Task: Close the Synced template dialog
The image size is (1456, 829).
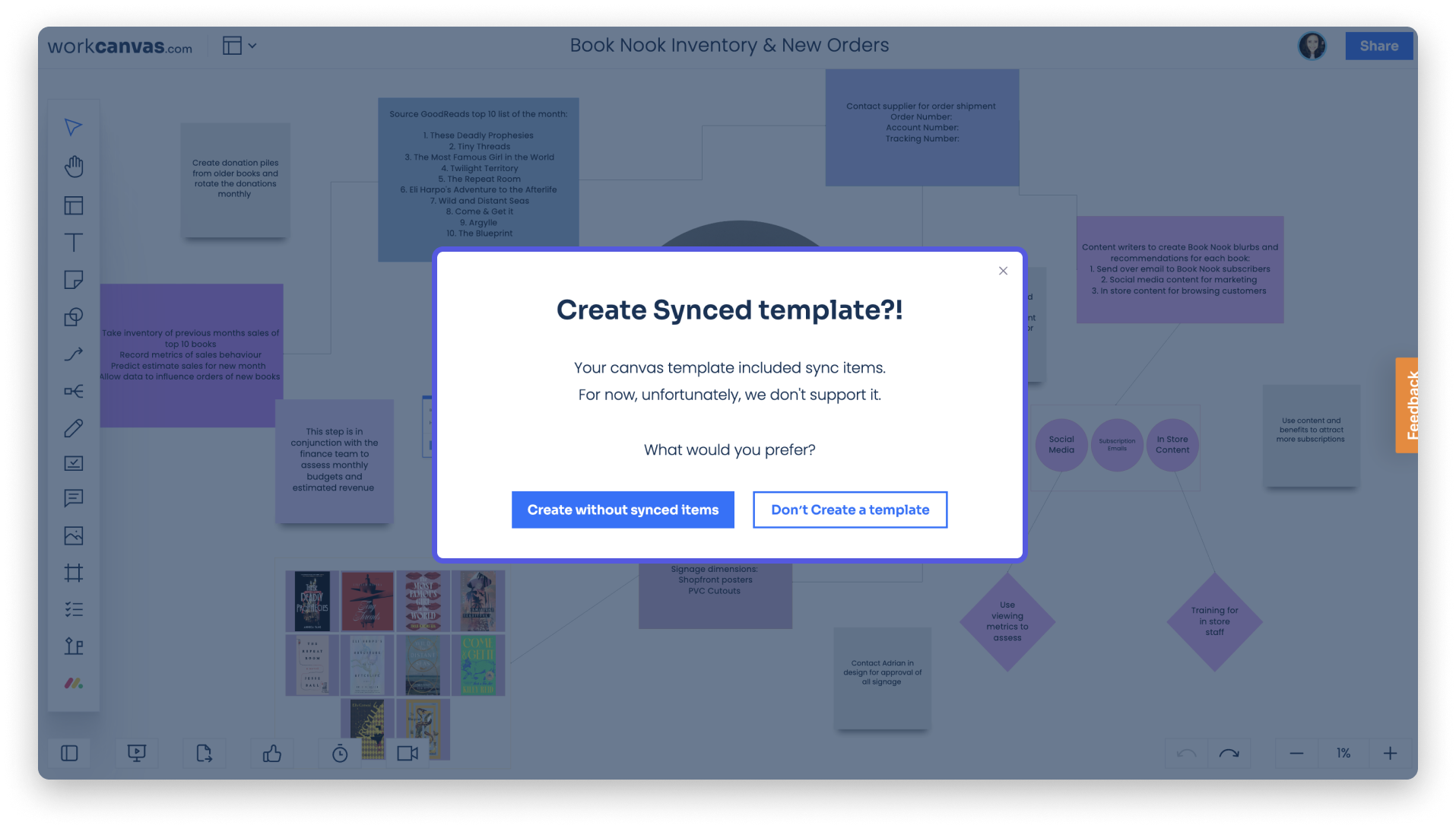Action: click(x=1003, y=271)
